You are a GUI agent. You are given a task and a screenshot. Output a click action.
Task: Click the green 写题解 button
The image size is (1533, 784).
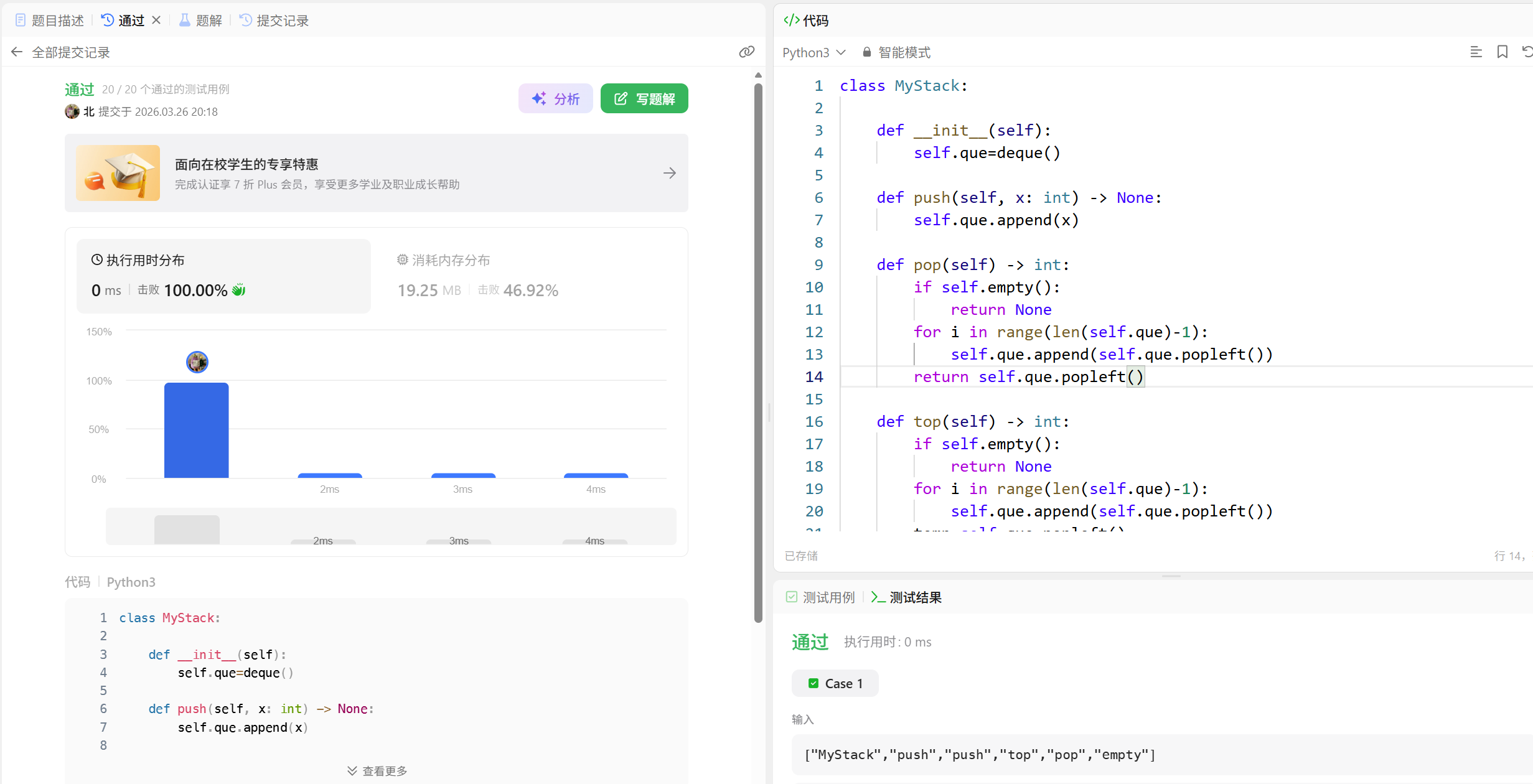pos(644,98)
